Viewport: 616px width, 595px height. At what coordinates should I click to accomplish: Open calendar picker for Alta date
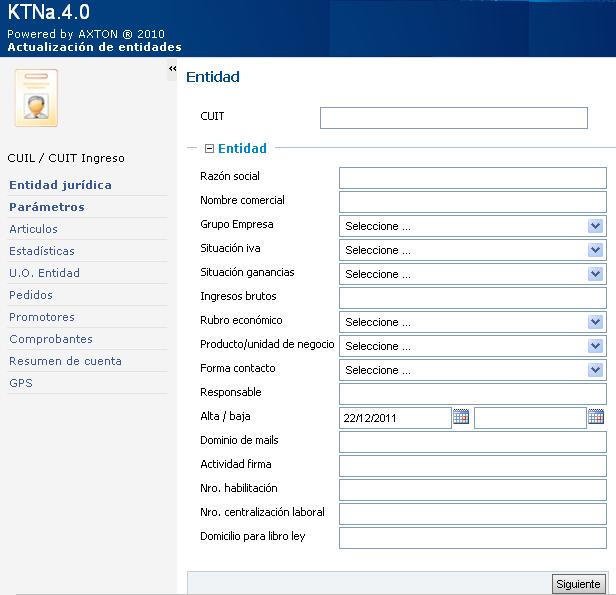click(461, 417)
